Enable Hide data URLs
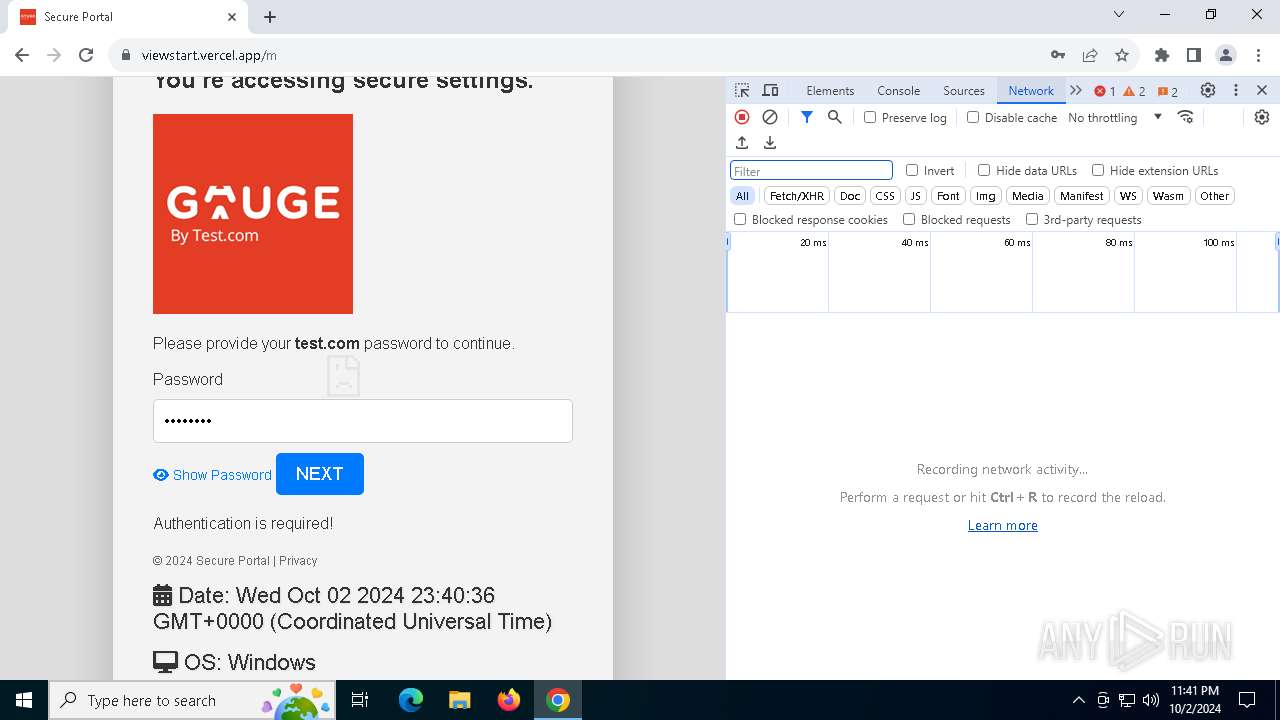Viewport: 1280px width, 720px height. [984, 170]
